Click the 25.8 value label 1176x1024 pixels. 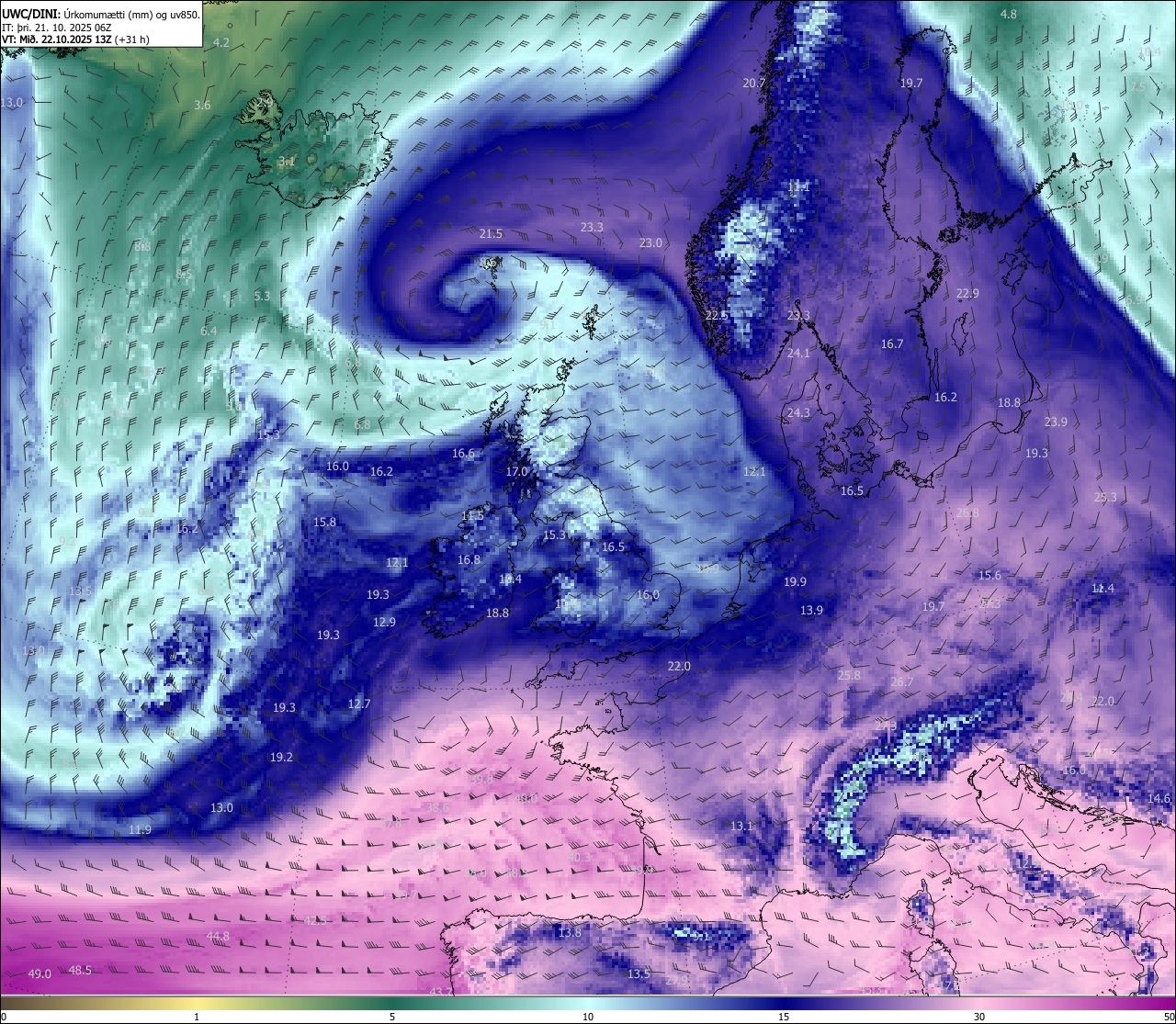(x=849, y=675)
